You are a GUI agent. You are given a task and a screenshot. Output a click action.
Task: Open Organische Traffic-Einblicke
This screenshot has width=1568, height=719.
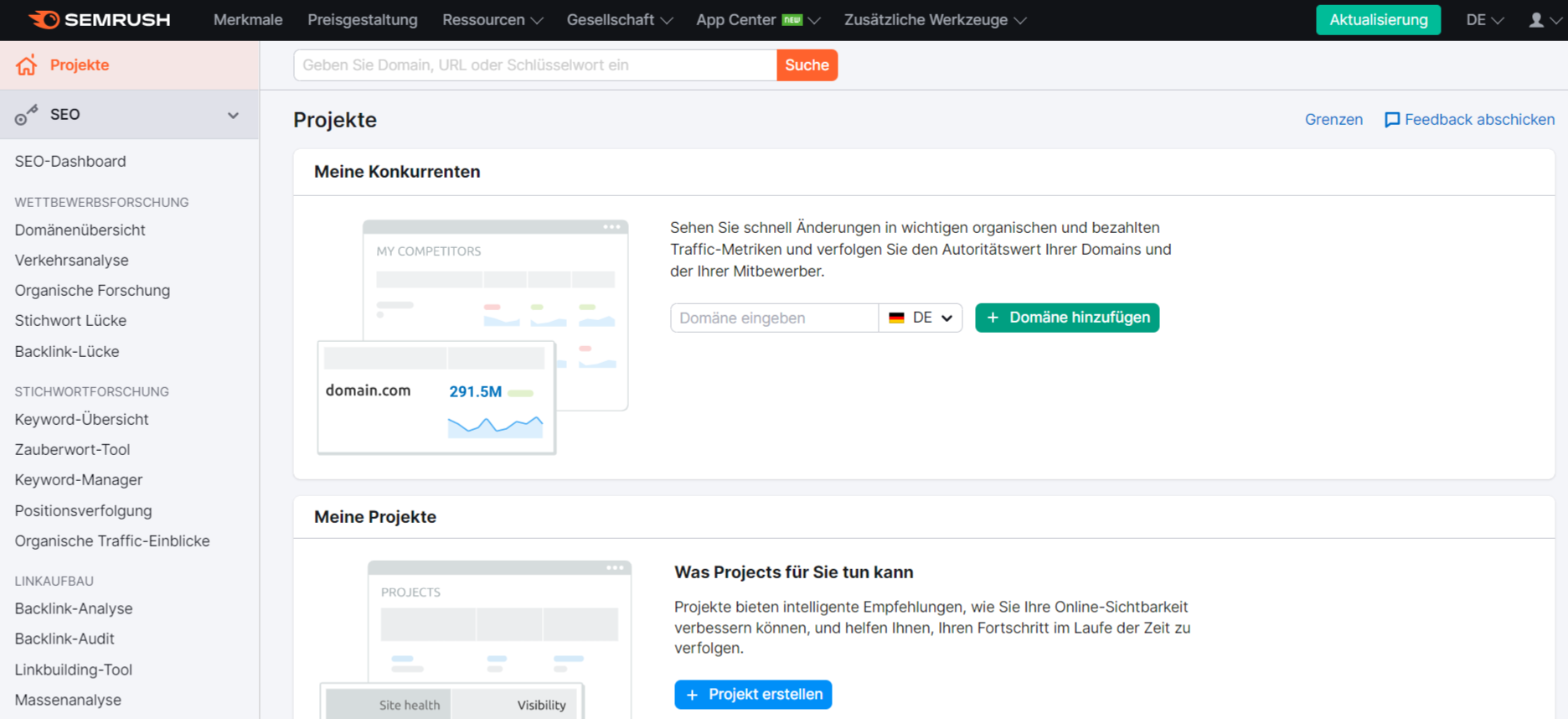coord(112,541)
